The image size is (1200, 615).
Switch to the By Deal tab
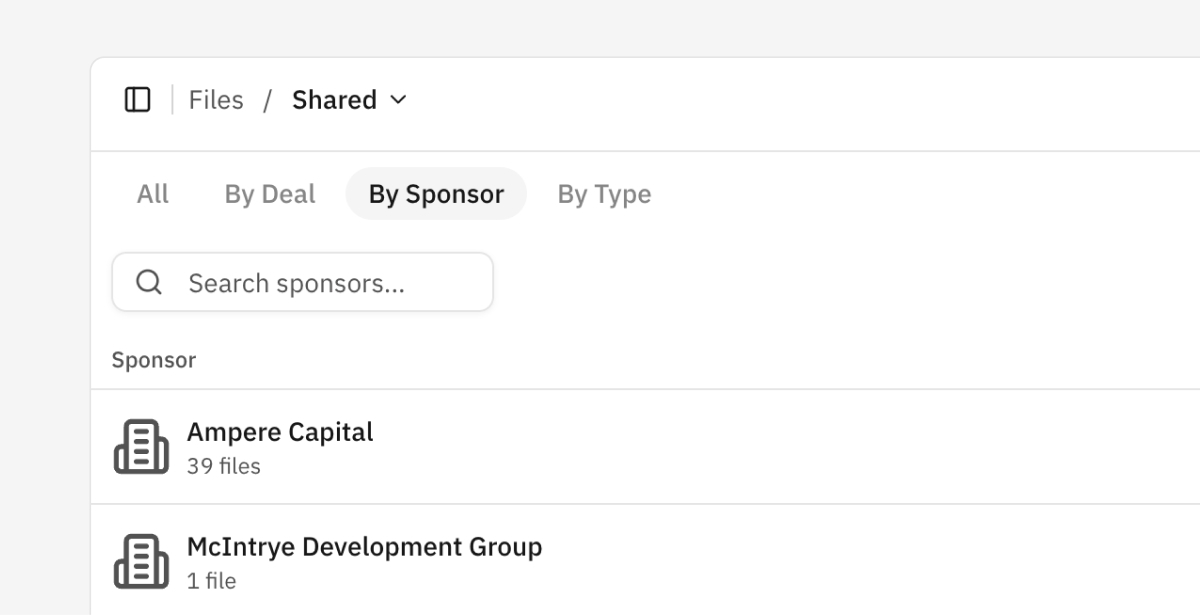click(x=270, y=194)
